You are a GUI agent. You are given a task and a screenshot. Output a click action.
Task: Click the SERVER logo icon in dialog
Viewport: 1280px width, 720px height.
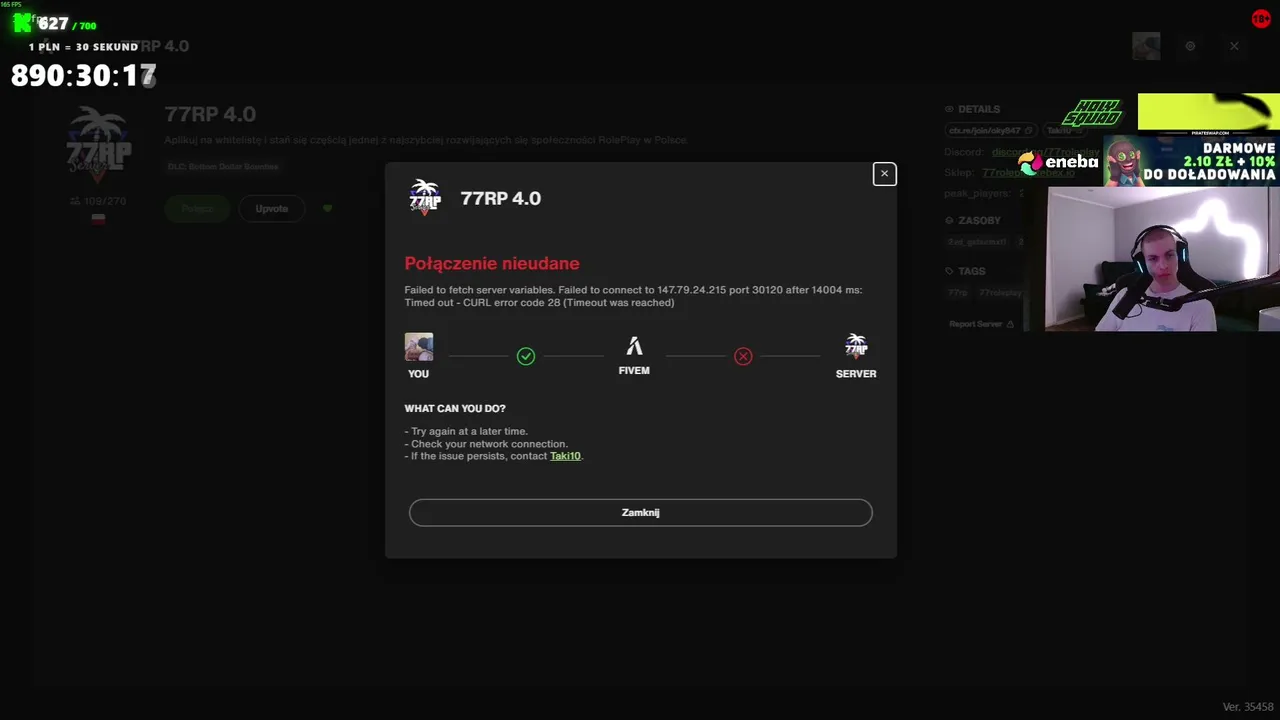pos(856,346)
